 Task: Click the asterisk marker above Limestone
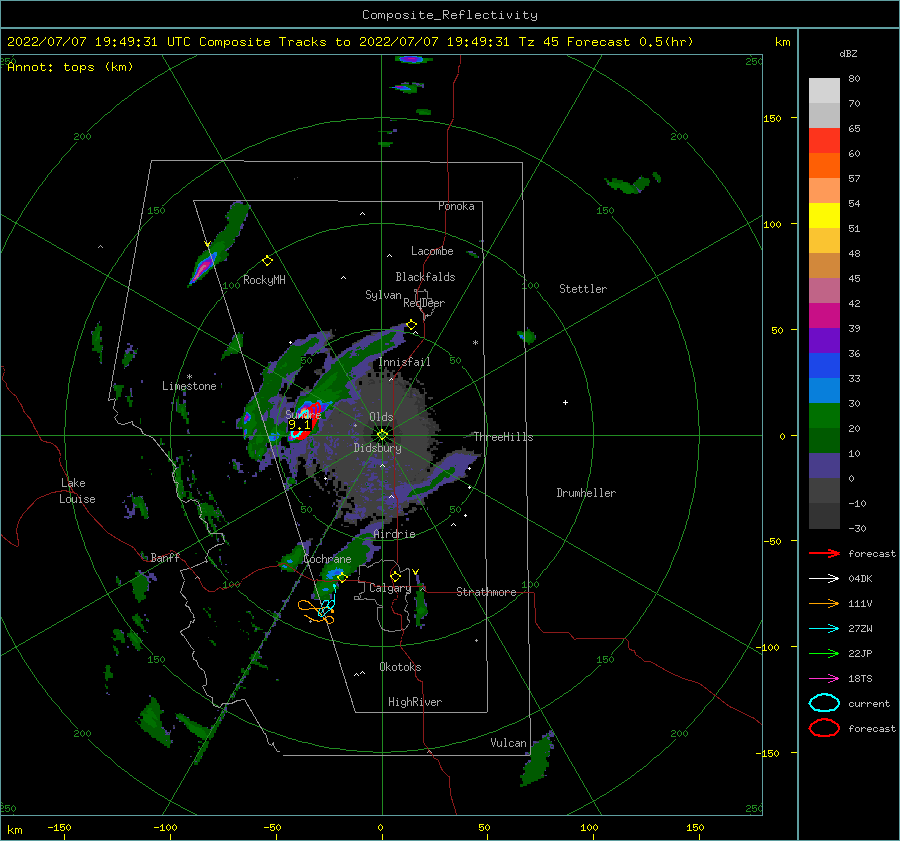point(189,377)
